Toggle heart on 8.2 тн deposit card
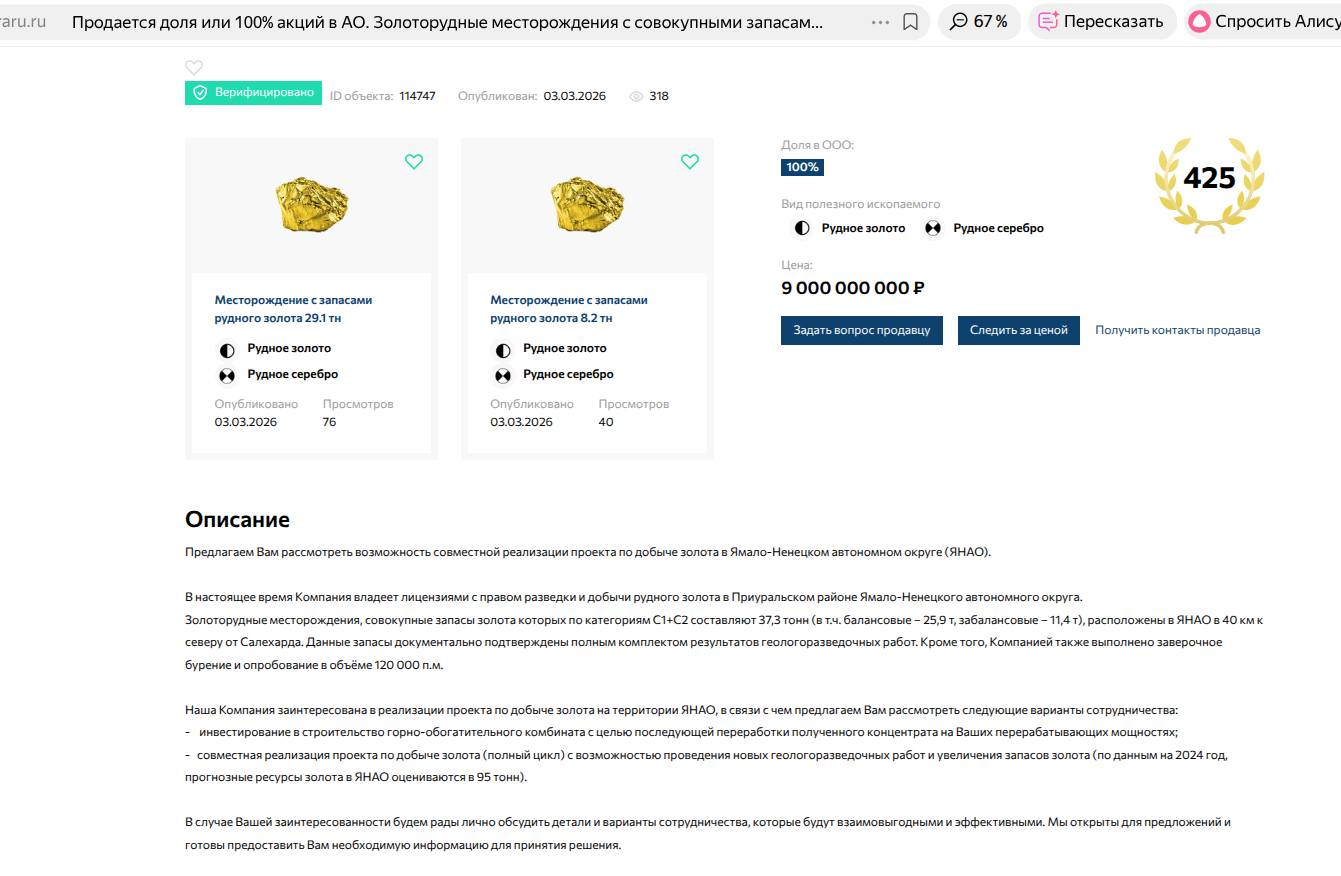 [690, 162]
